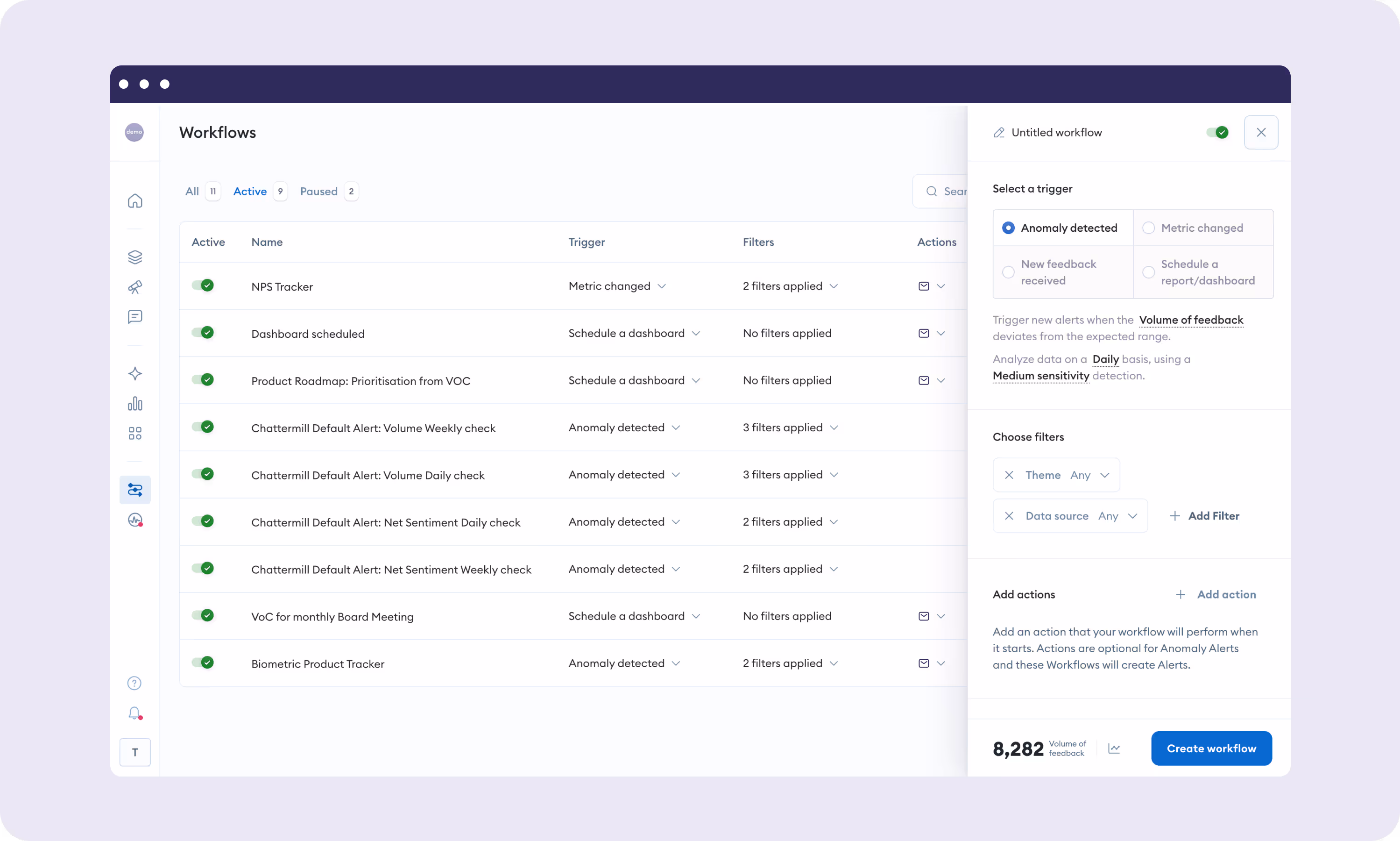The image size is (1400, 841).
Task: Click the notification bell icon
Action: (135, 713)
